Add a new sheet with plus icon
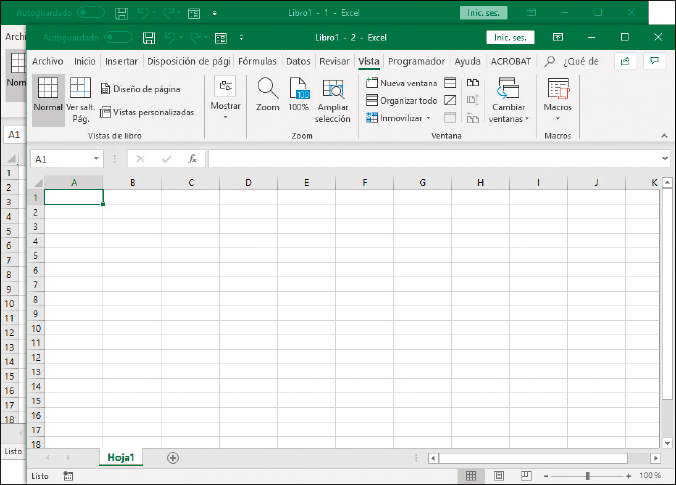The height and width of the screenshot is (485, 676). point(173,457)
